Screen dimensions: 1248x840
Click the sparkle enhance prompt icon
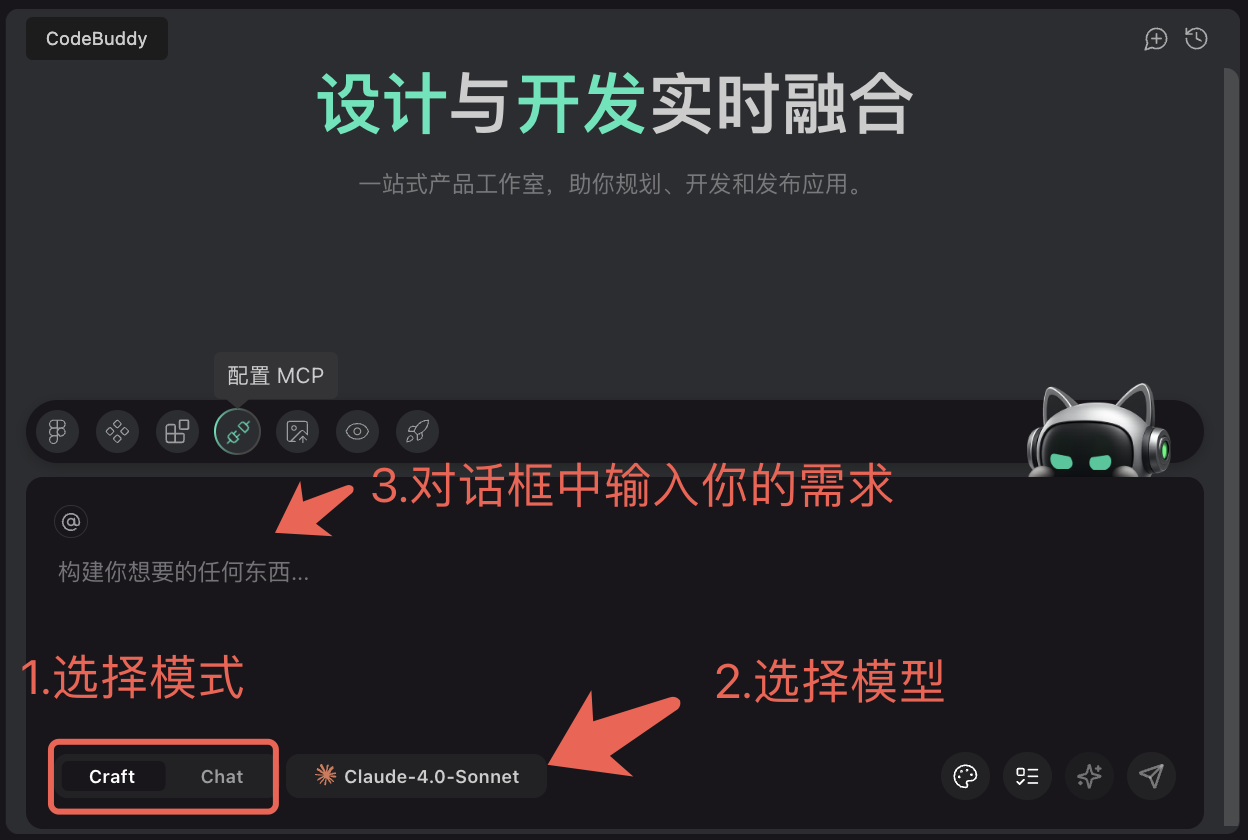[1089, 776]
